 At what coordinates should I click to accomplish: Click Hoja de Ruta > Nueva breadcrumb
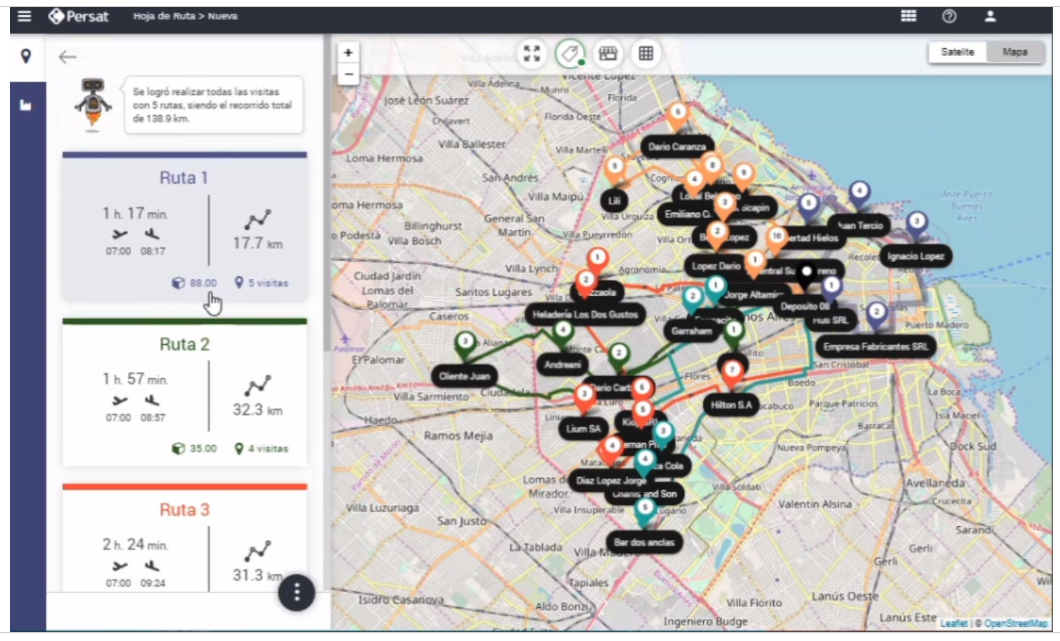[183, 16]
